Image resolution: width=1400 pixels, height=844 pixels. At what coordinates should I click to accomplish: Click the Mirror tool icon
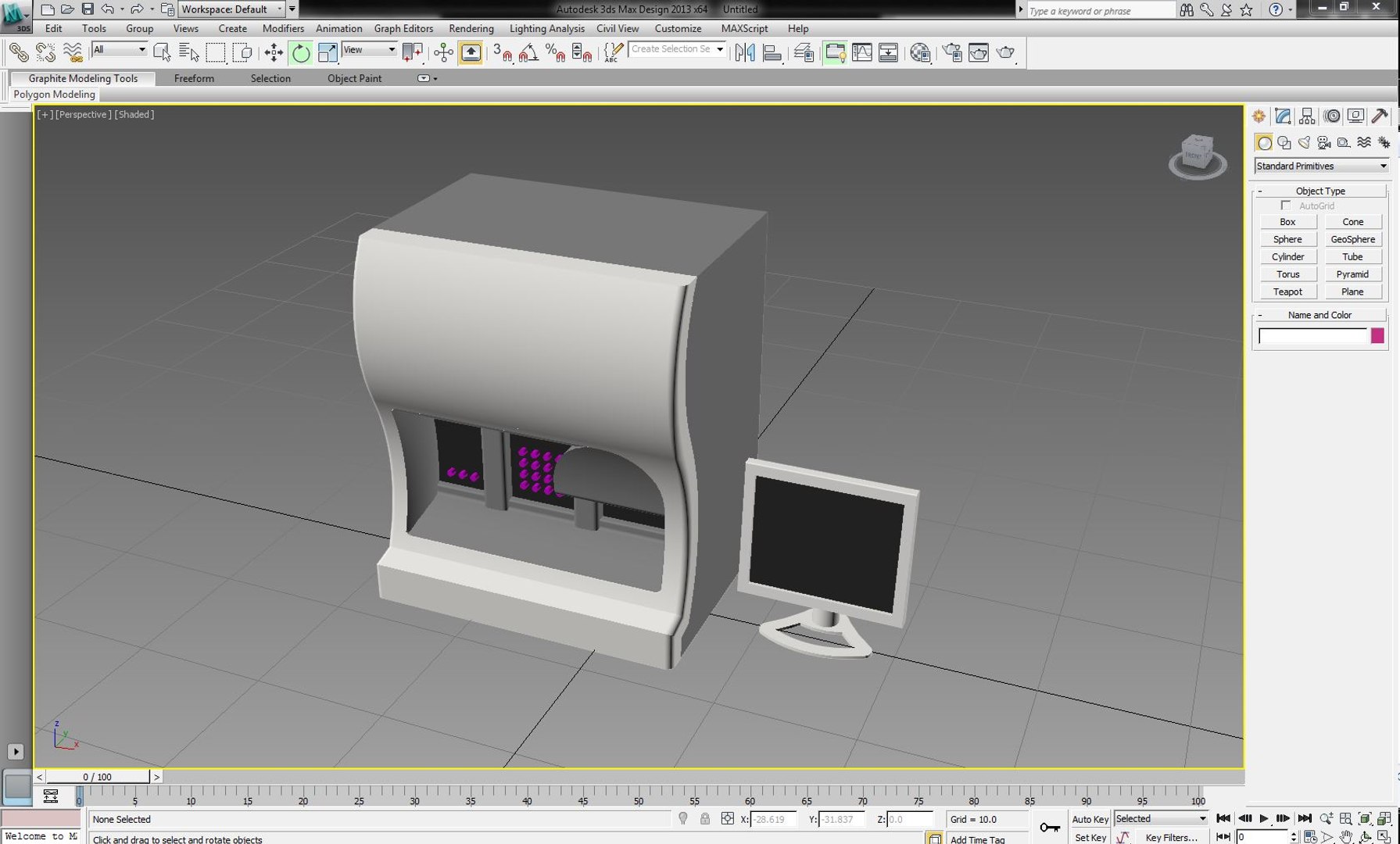pos(745,52)
